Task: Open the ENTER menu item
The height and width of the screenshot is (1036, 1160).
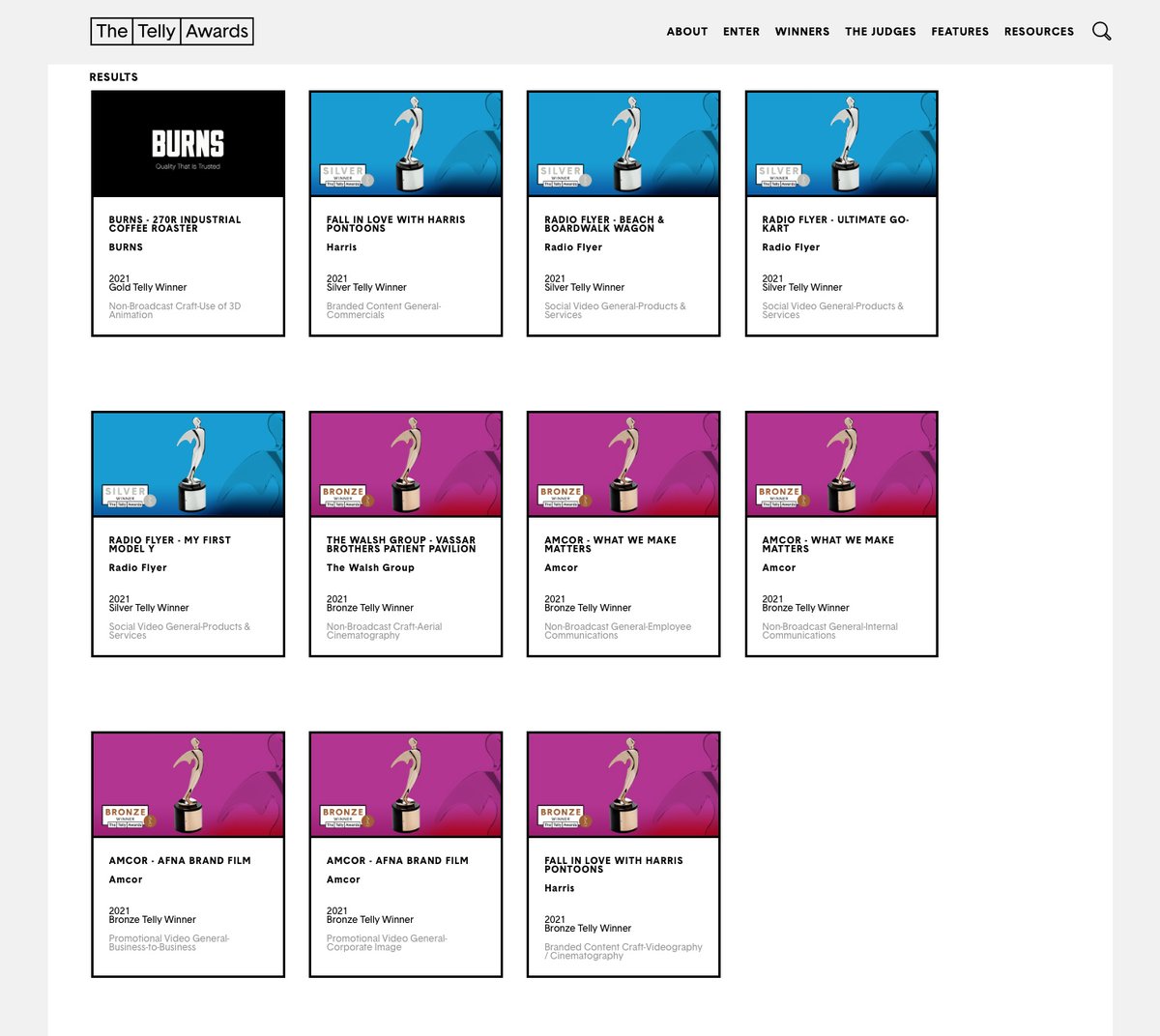Action: 741,32
